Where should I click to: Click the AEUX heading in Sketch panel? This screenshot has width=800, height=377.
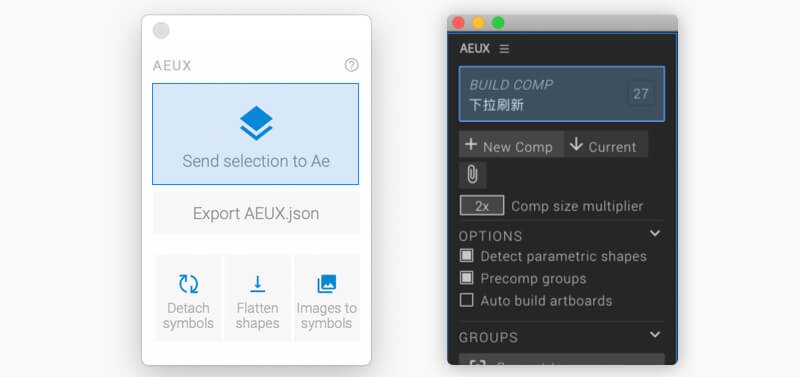click(172, 66)
